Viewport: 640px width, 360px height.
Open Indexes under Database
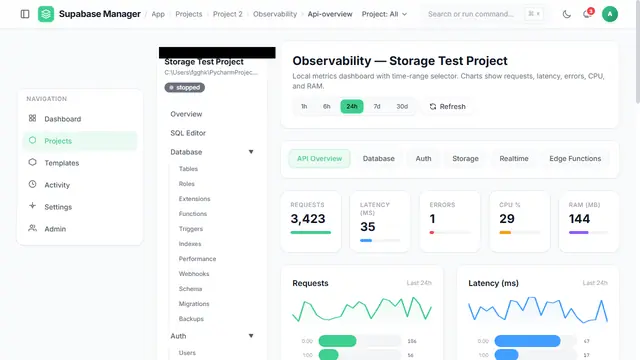190,244
